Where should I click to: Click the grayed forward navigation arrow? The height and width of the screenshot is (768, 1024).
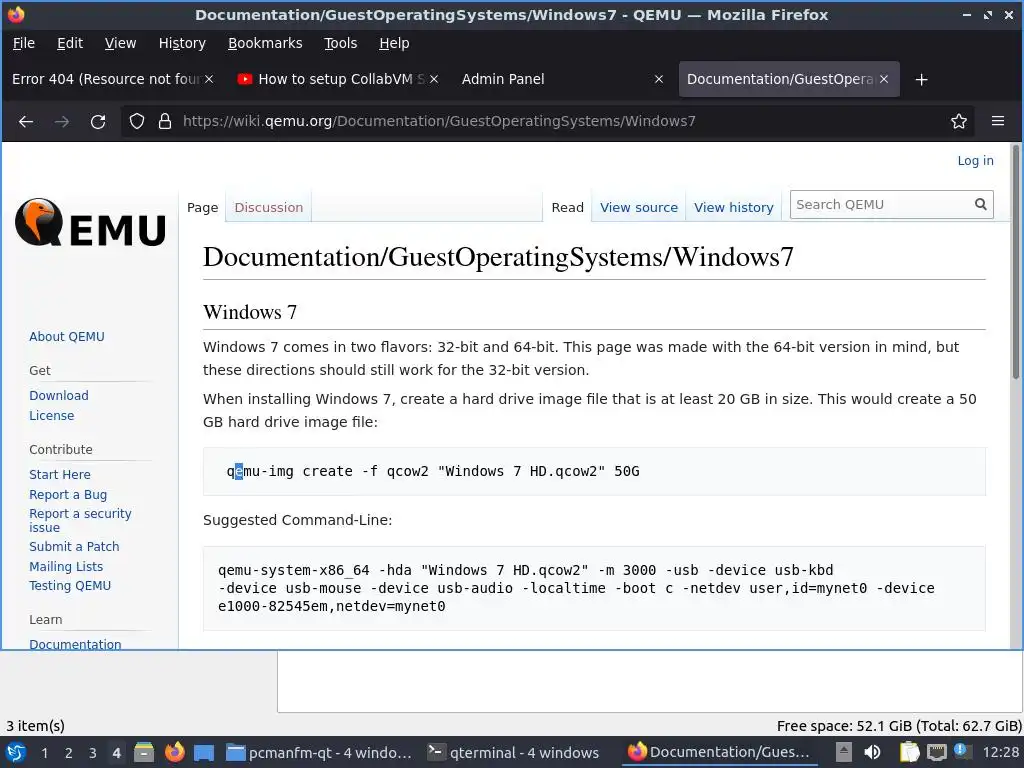62,121
